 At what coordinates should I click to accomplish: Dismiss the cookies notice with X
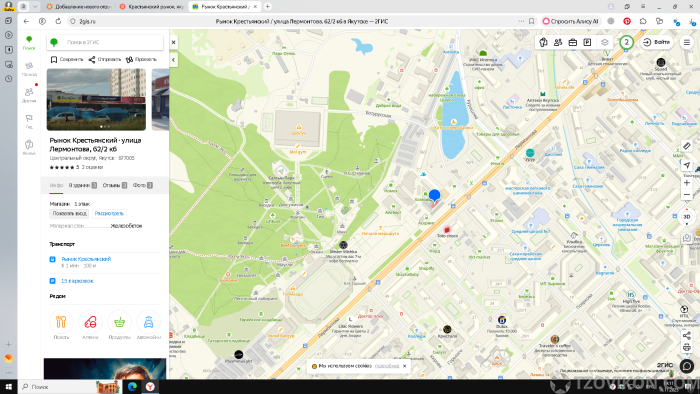(x=404, y=366)
